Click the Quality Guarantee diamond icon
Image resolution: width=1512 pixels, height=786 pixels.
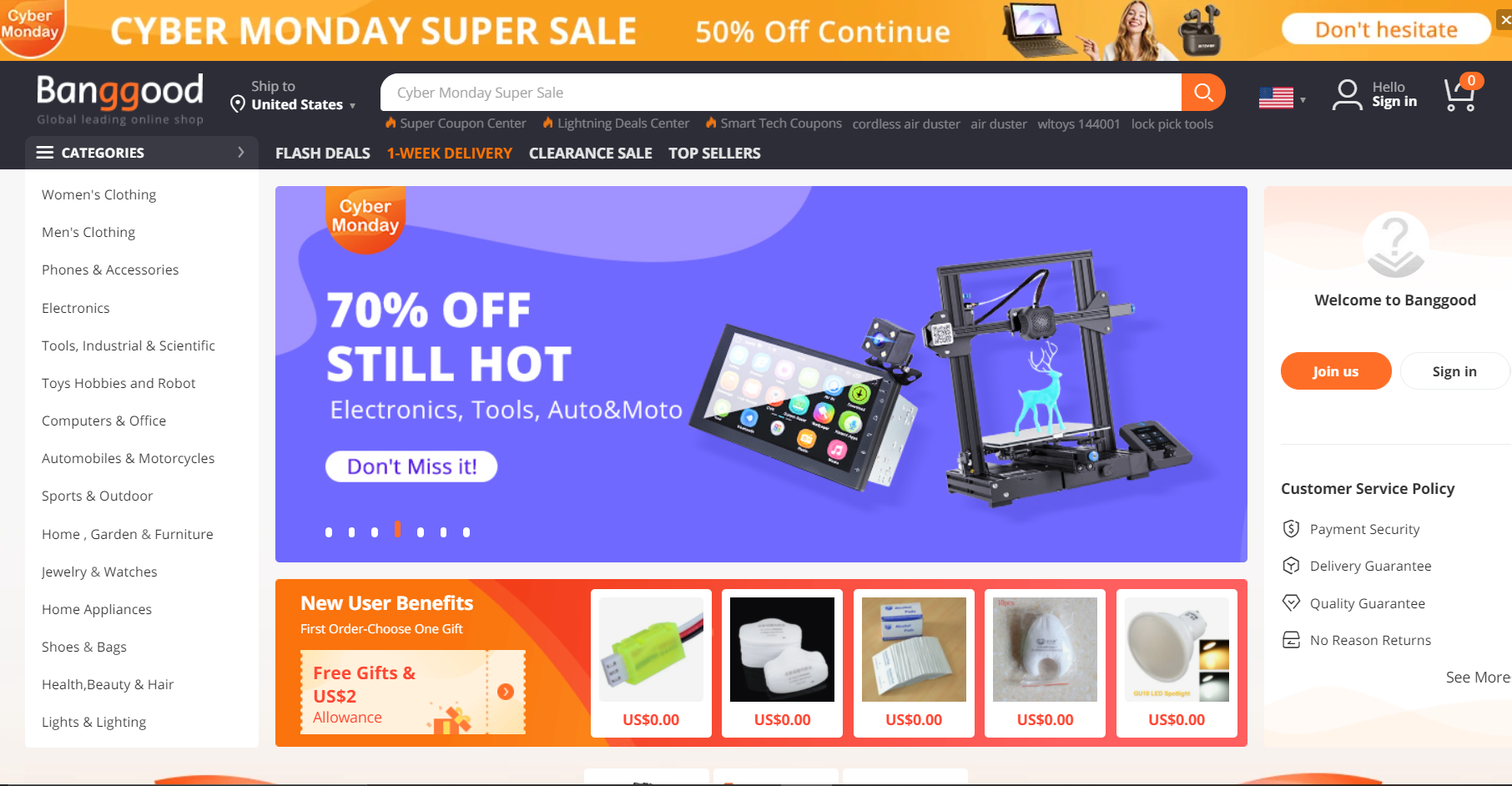click(1291, 602)
